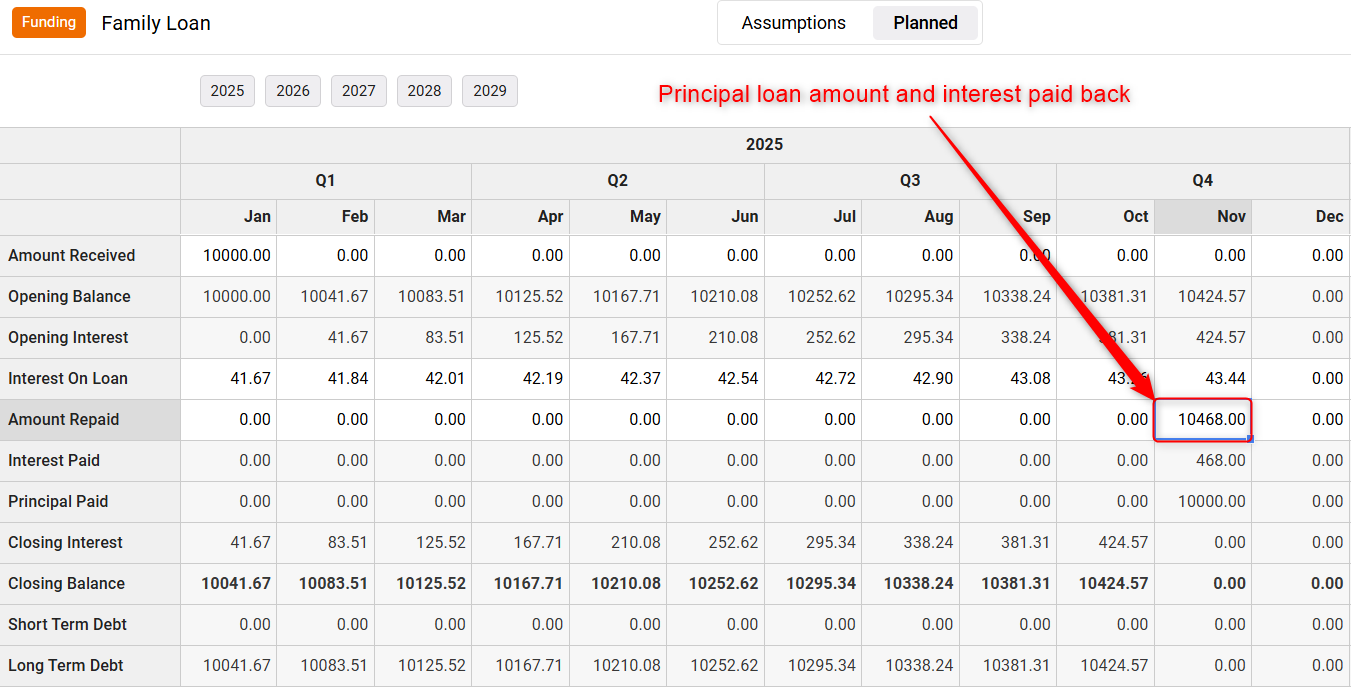Click Opening Balance 10424.57 in Nov
The height and width of the screenshot is (695, 1351).
point(1203,297)
